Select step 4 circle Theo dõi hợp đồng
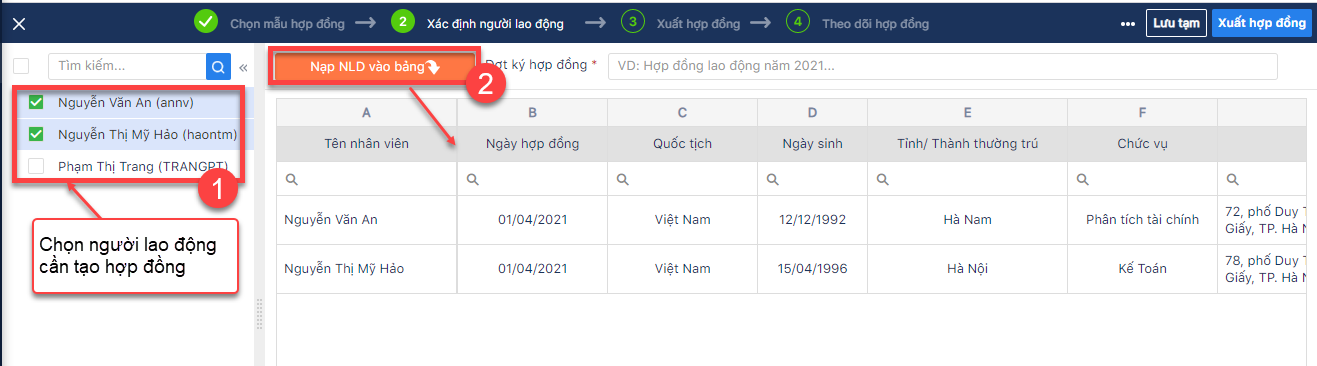This screenshot has width=1317, height=366. click(797, 22)
